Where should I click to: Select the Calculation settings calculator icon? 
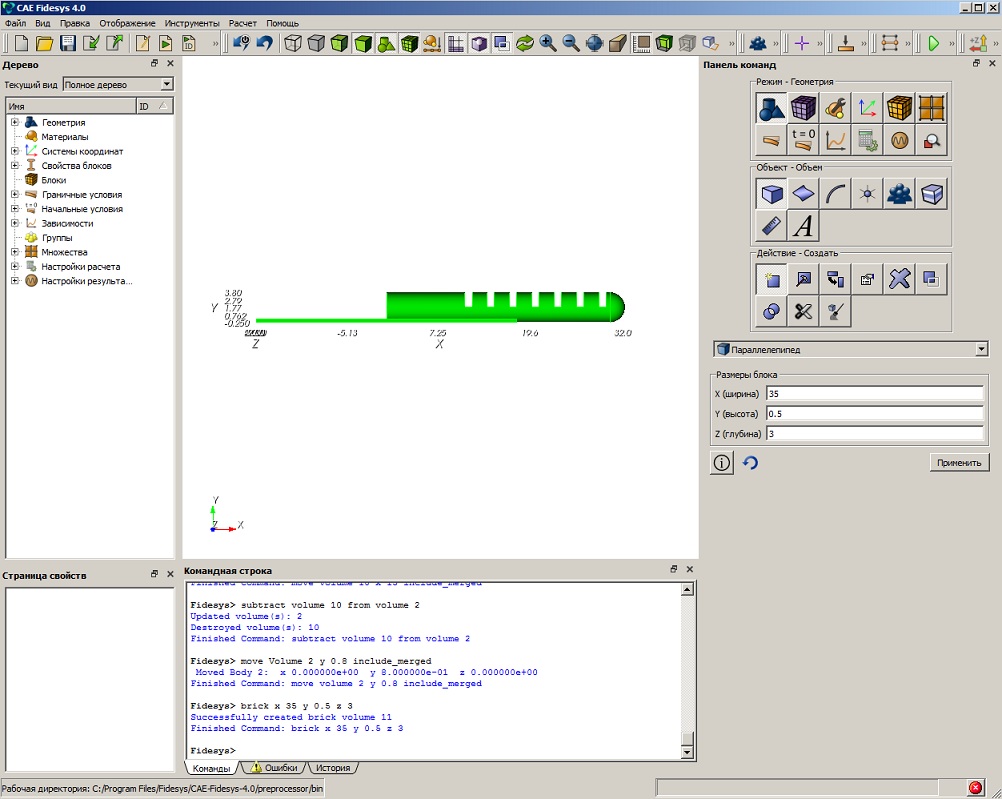pyautogui.click(x=867, y=140)
